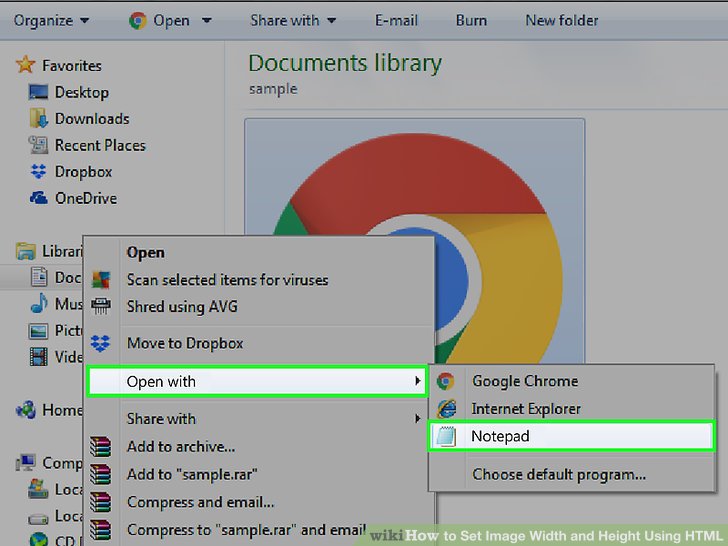This screenshot has width=728, height=546.
Task: Click the Internet Explorer icon in submenu
Action: click(x=446, y=409)
